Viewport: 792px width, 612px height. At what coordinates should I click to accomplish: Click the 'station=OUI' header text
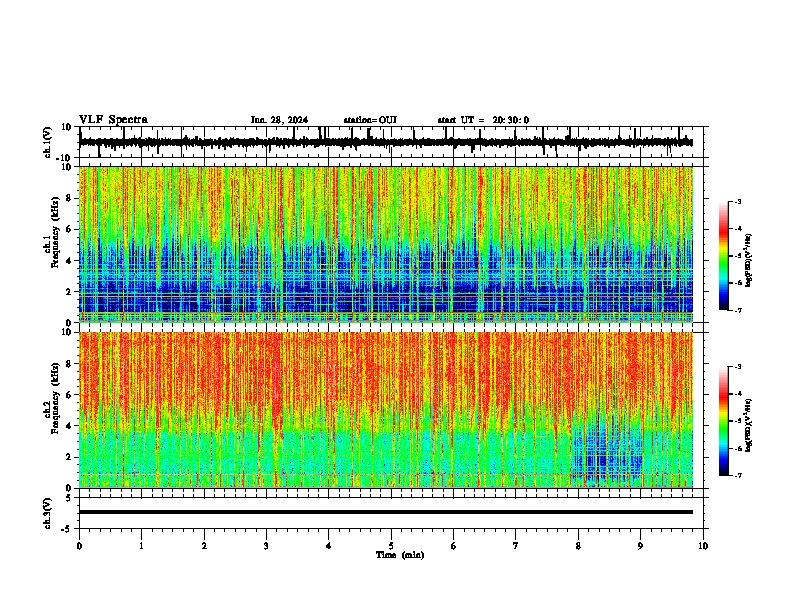pyautogui.click(x=370, y=120)
